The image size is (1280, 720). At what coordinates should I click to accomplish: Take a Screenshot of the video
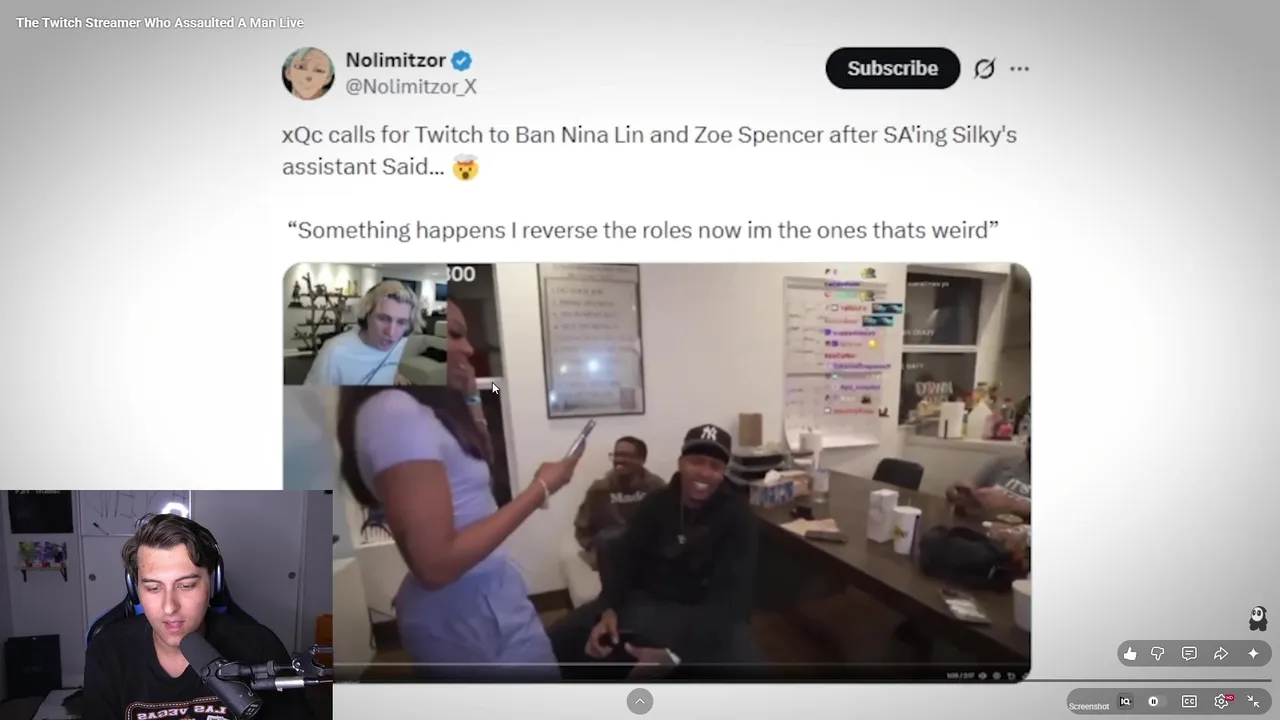1089,706
